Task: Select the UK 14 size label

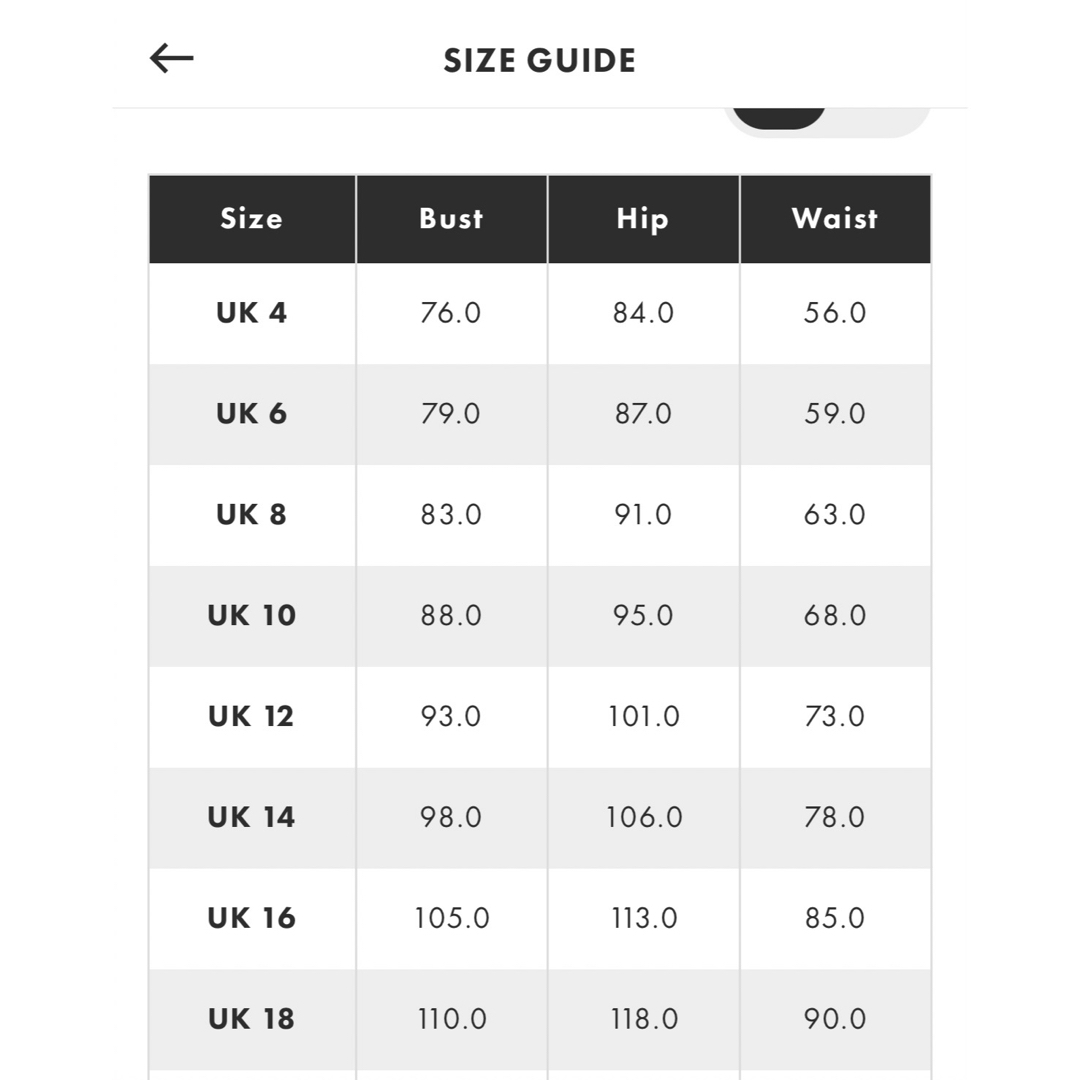Action: pos(251,817)
